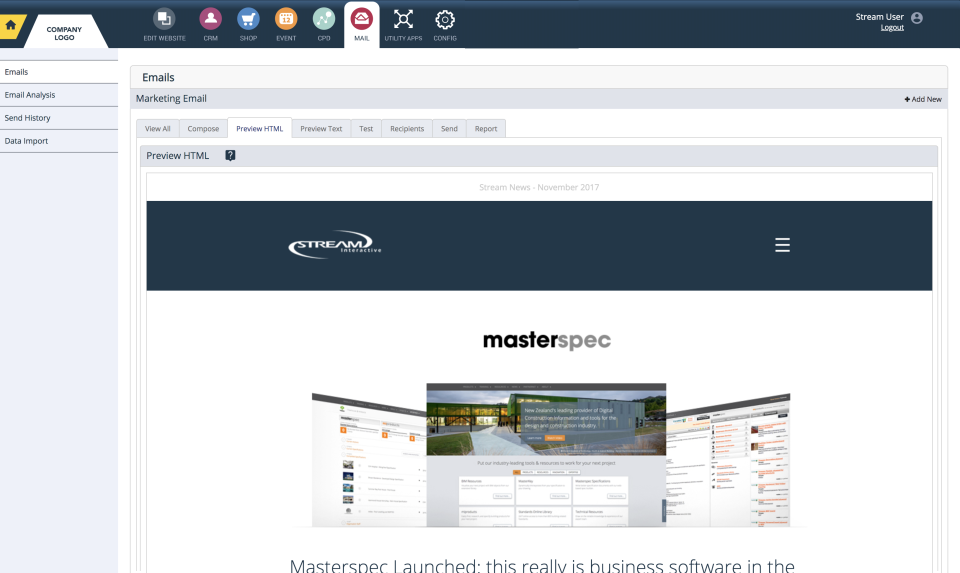Click the 'Stream User' name text
960x573 pixels.
879,17
